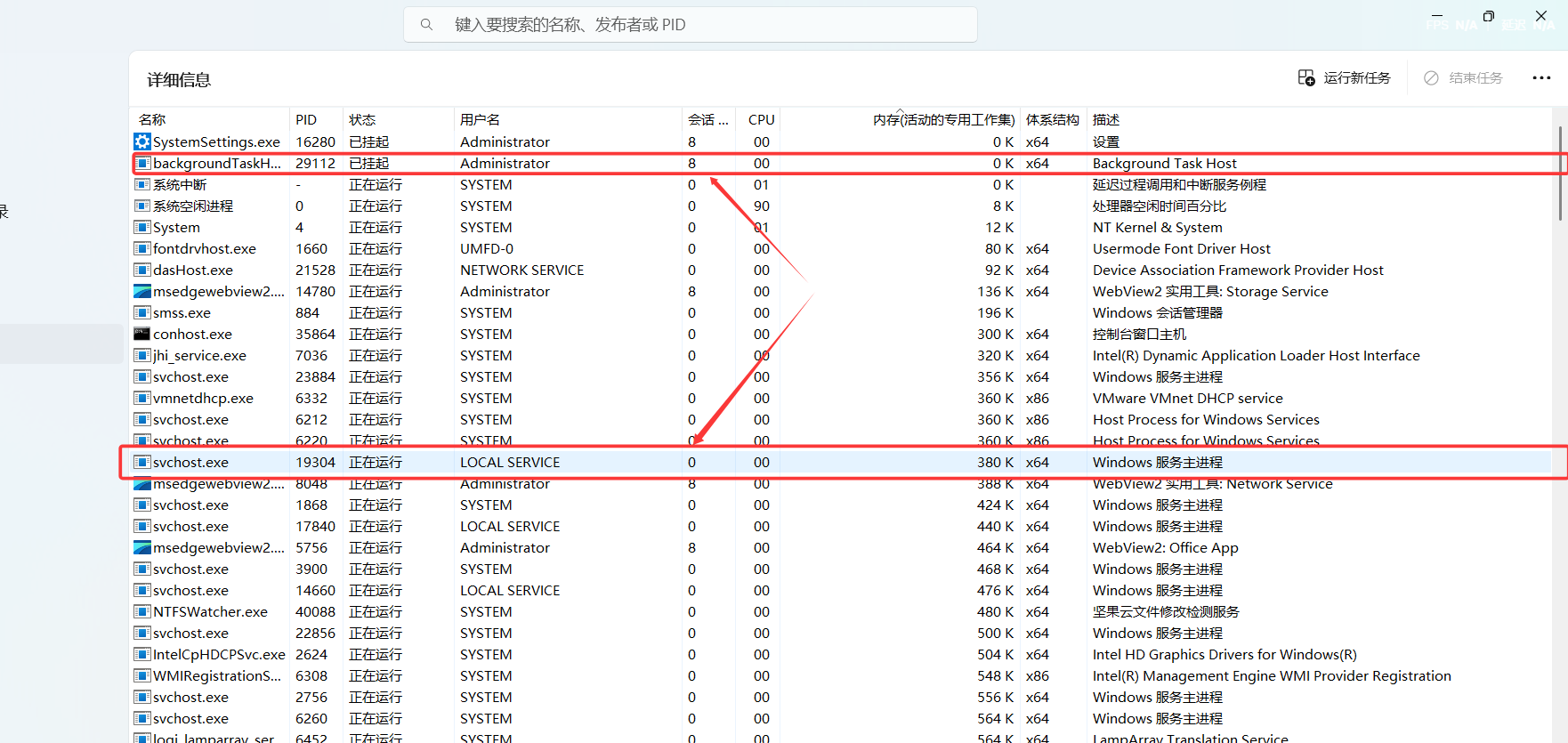Screen dimensions: 1568x743
Task: Click the svchost.exe PID 3900 icon
Action: pos(142,569)
